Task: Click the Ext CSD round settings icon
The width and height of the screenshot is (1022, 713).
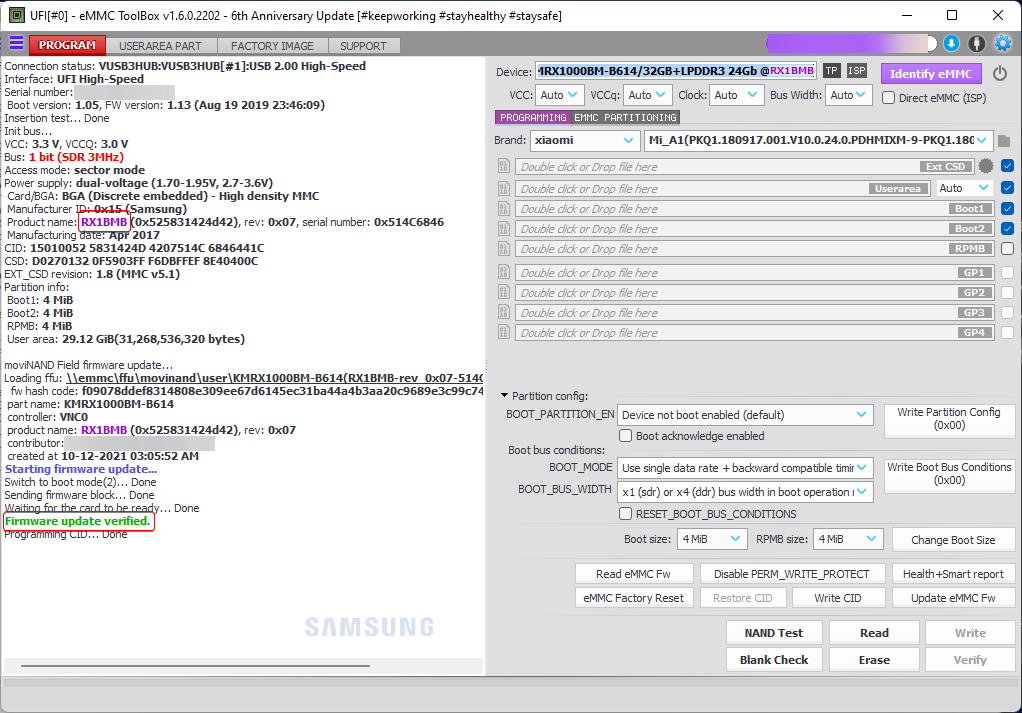Action: [986, 166]
